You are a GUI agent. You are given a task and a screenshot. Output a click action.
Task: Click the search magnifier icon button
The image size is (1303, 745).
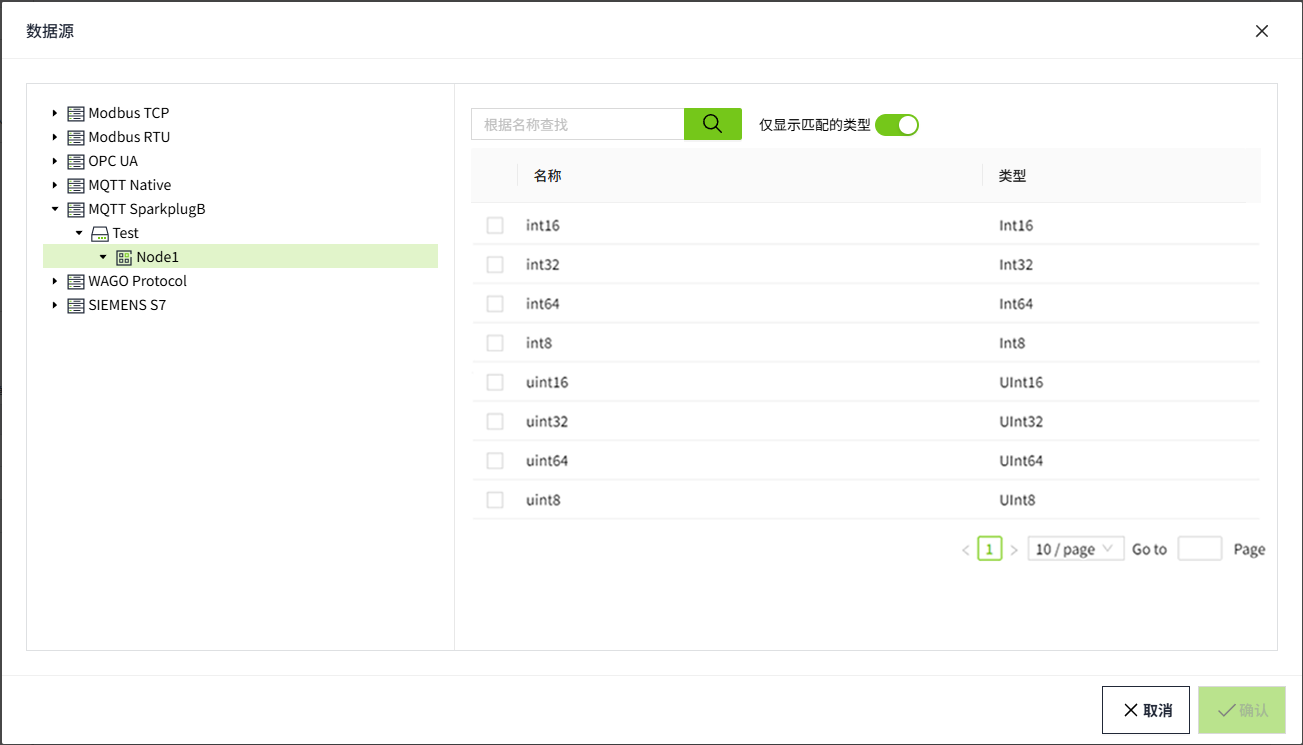tap(712, 124)
